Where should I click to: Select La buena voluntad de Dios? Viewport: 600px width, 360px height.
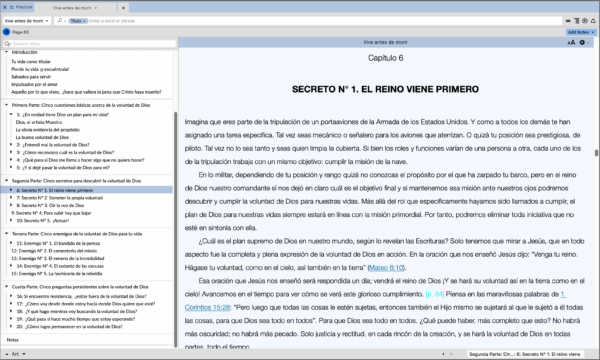point(42,137)
